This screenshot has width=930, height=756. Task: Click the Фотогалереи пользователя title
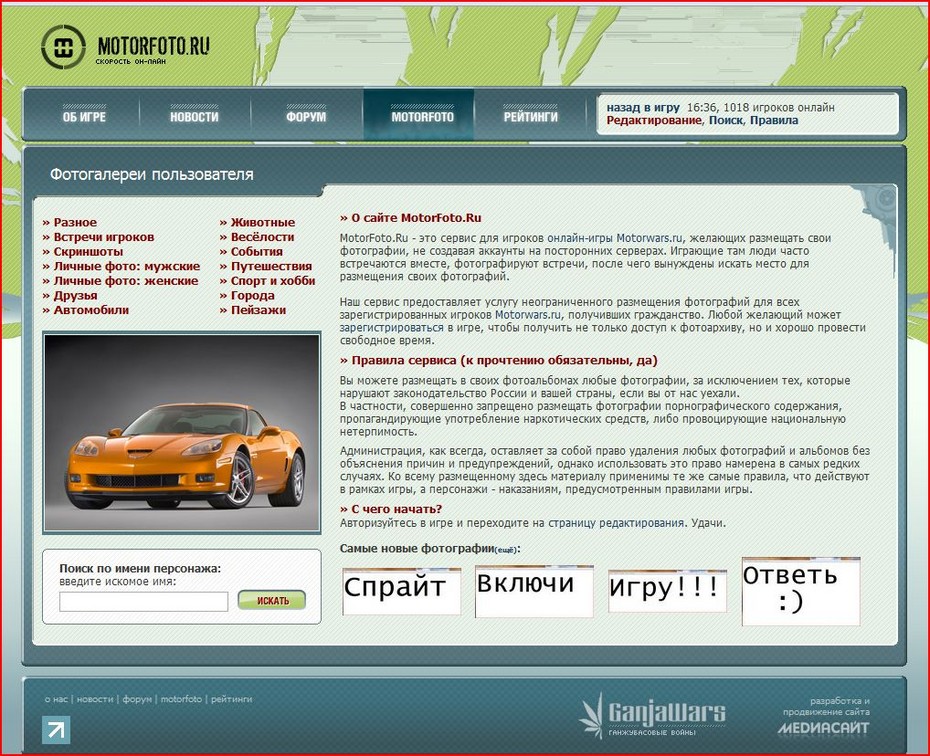point(152,175)
